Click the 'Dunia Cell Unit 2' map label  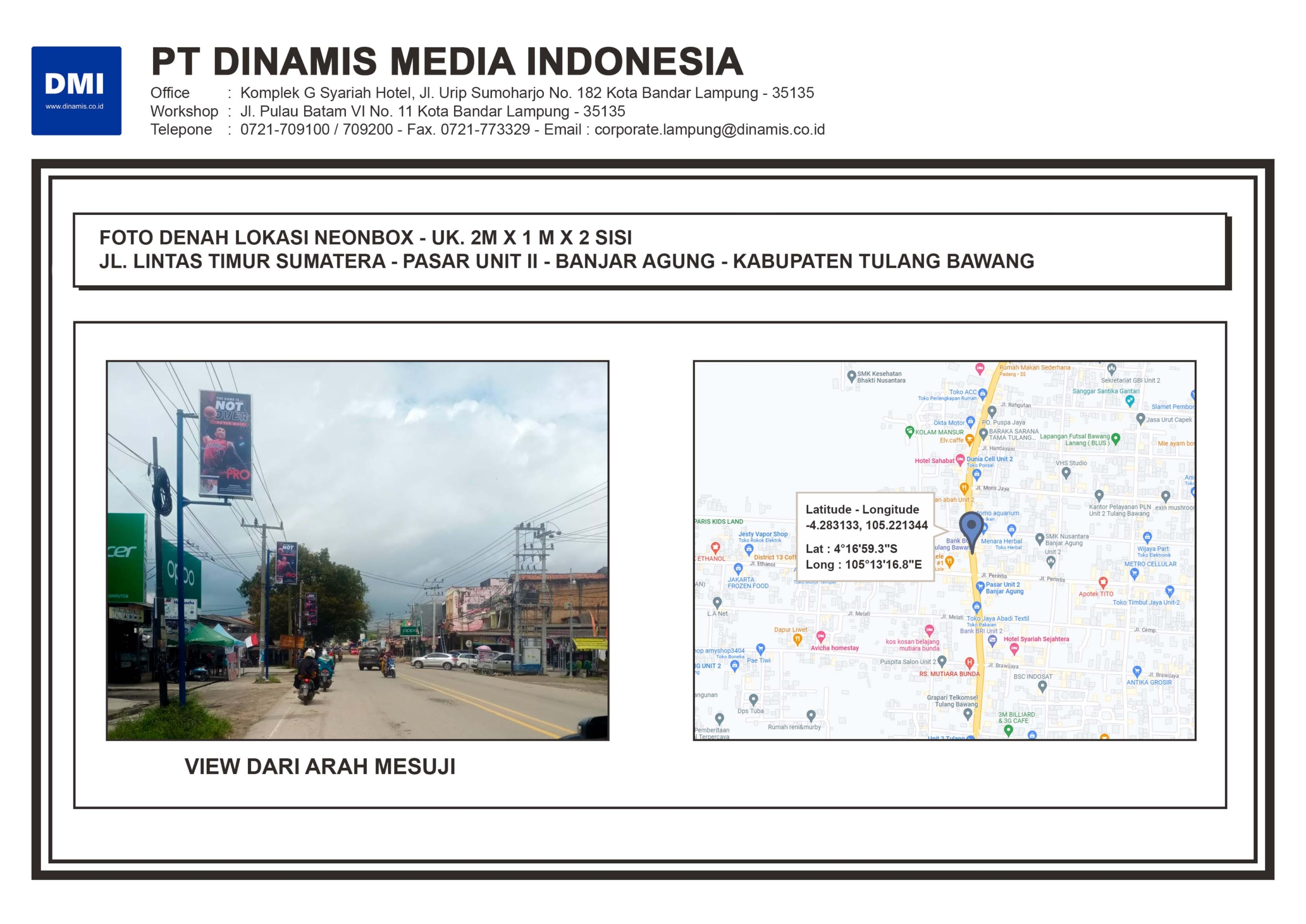pyautogui.click(x=990, y=459)
